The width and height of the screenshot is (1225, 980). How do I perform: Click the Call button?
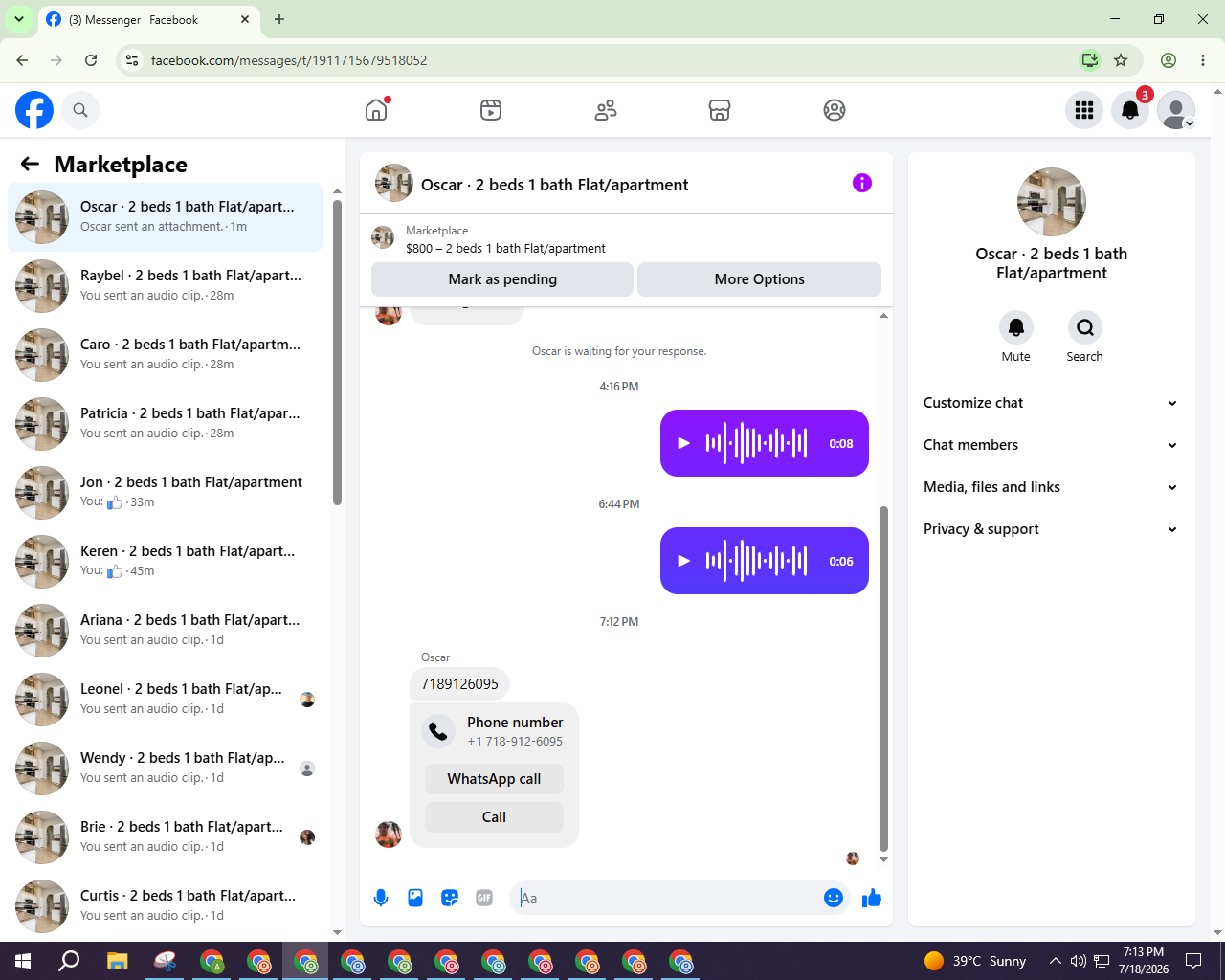tap(494, 817)
